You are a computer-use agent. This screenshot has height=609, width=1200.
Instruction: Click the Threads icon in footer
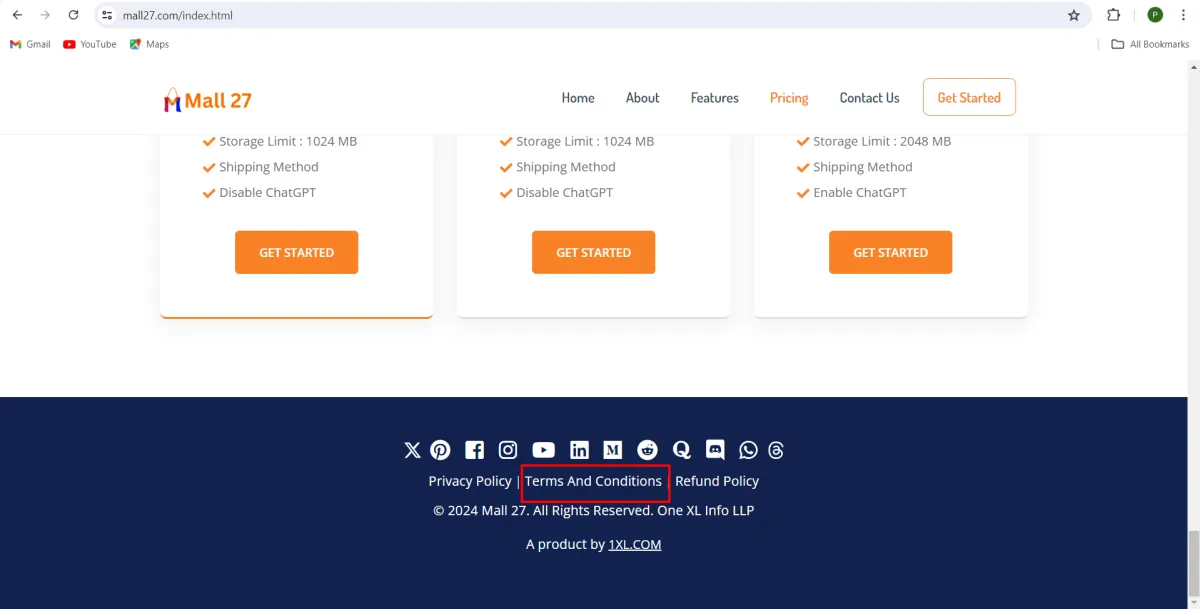(776, 450)
